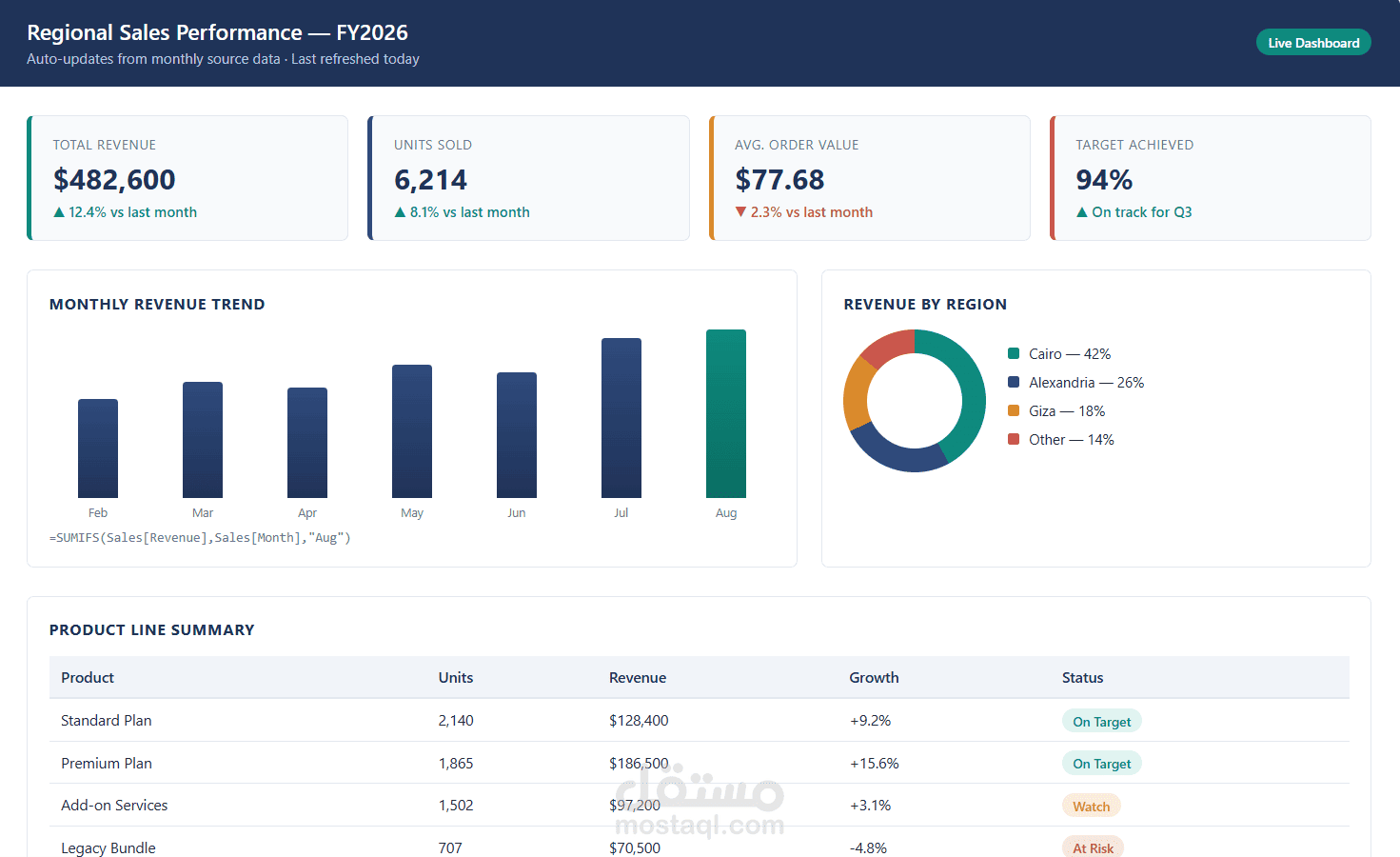This screenshot has height=857, width=1400.
Task: Click the At Risk status badge
Action: [1093, 847]
